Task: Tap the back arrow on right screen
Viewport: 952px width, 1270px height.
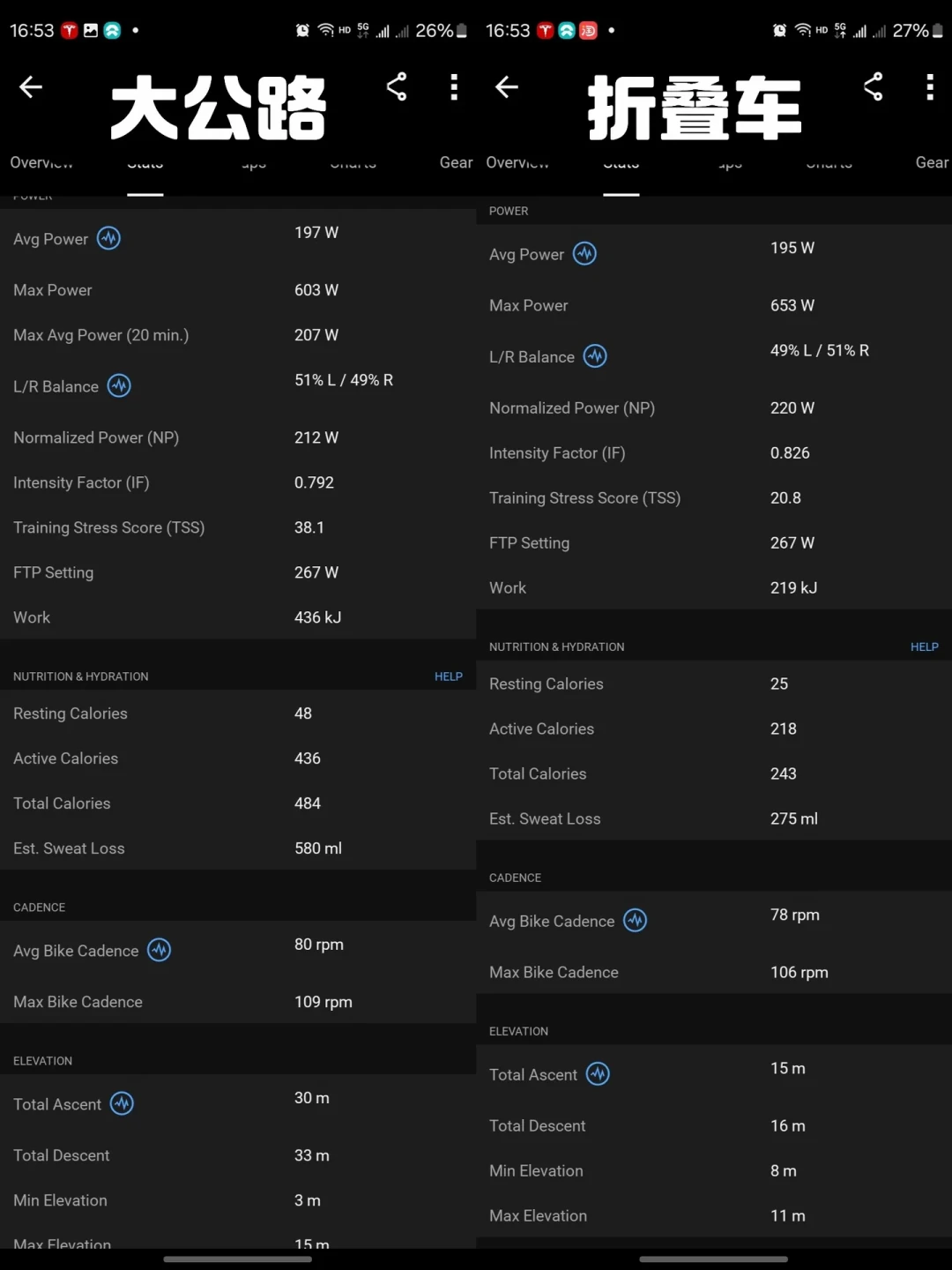Action: pyautogui.click(x=507, y=86)
